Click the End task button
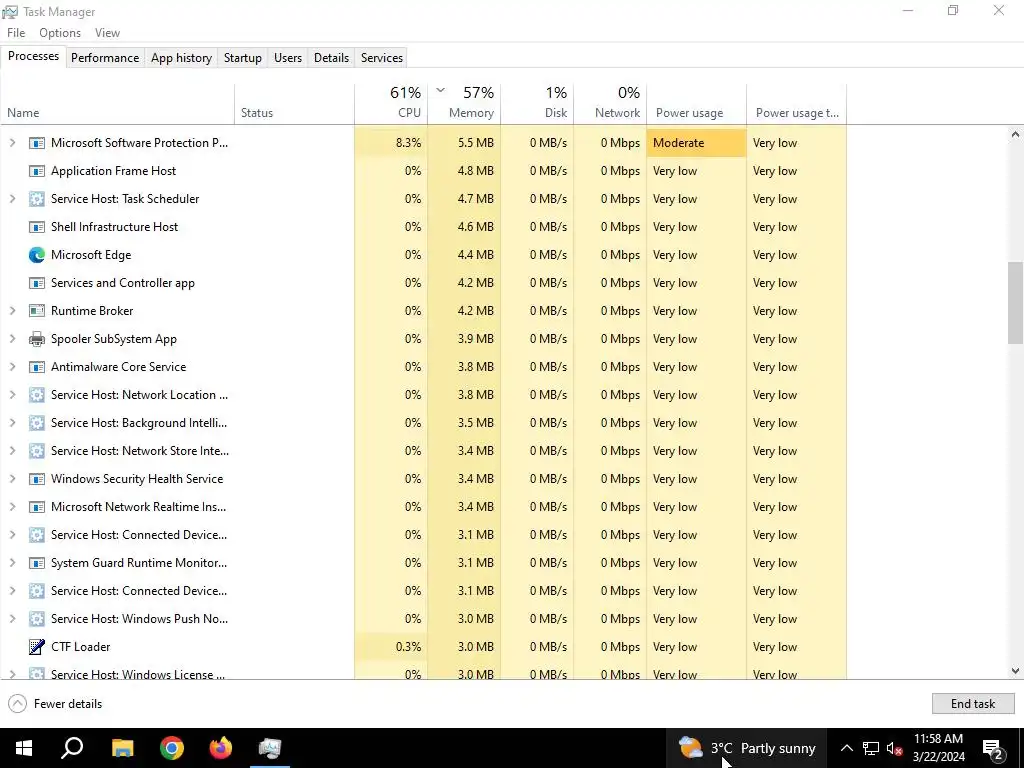 [973, 703]
